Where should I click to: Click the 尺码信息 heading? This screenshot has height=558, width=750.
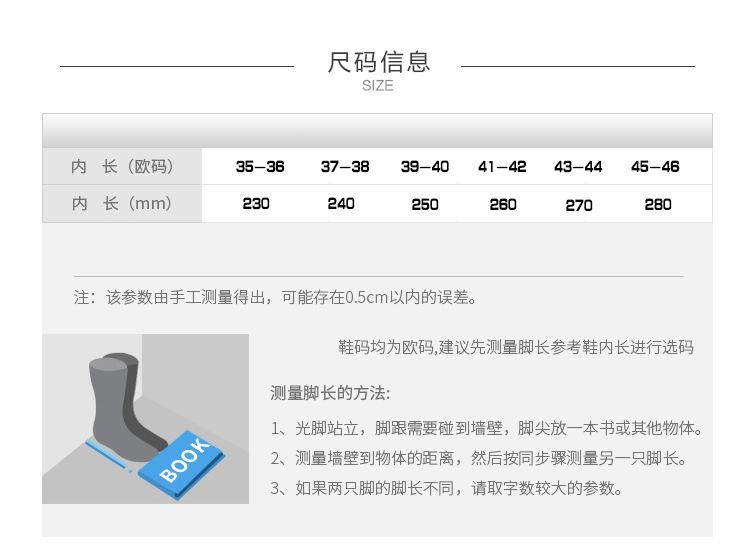(x=378, y=62)
